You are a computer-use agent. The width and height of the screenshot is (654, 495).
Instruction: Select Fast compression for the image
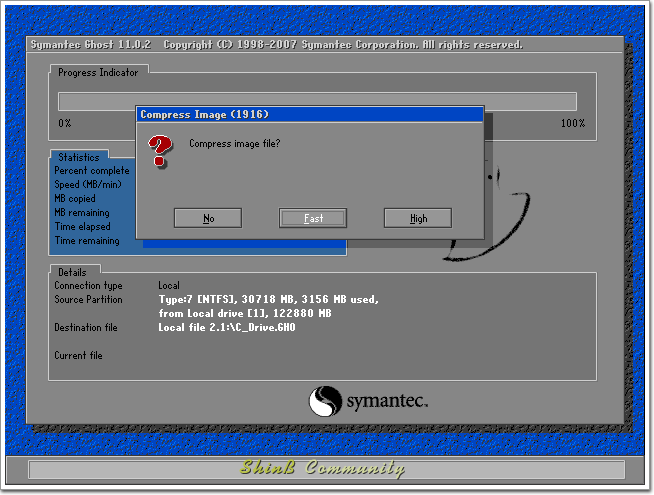click(313, 218)
